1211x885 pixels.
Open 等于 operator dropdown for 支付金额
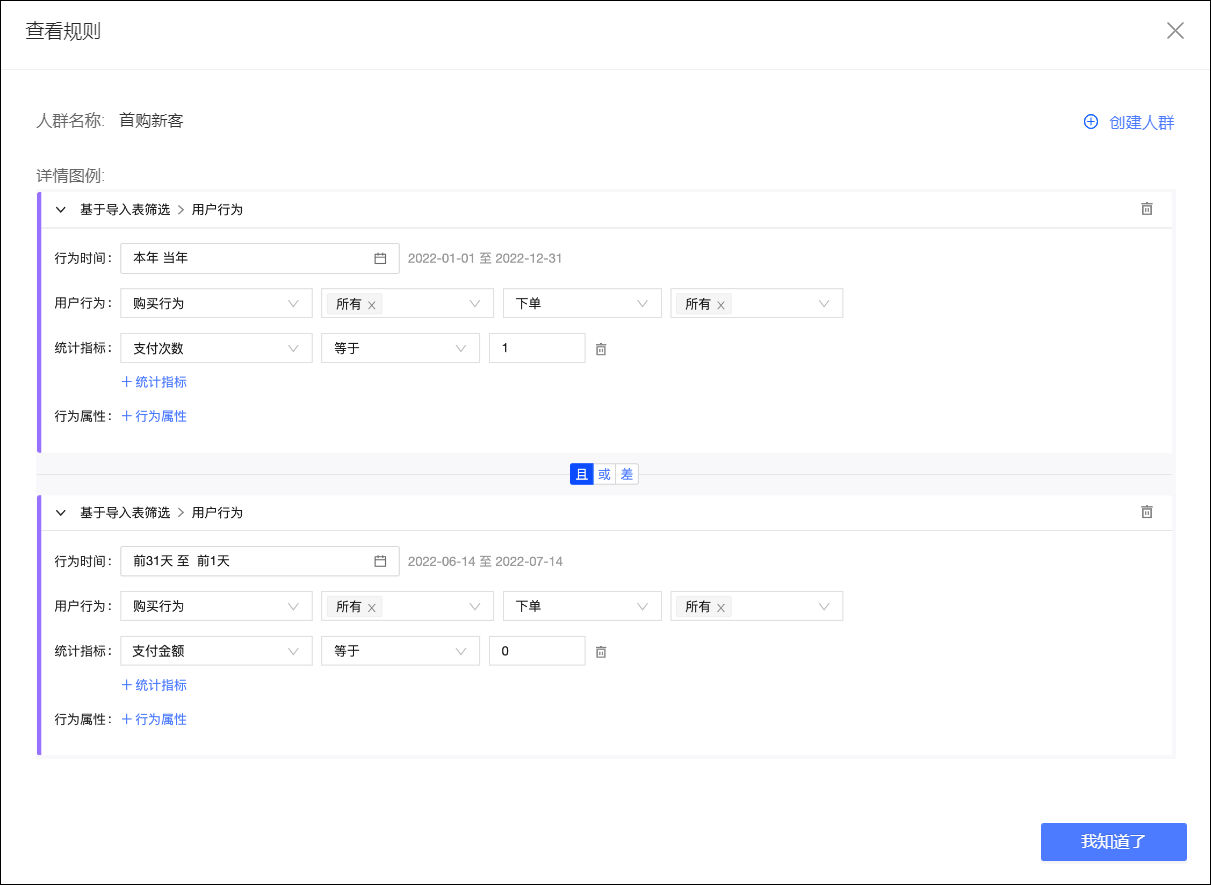[x=400, y=651]
